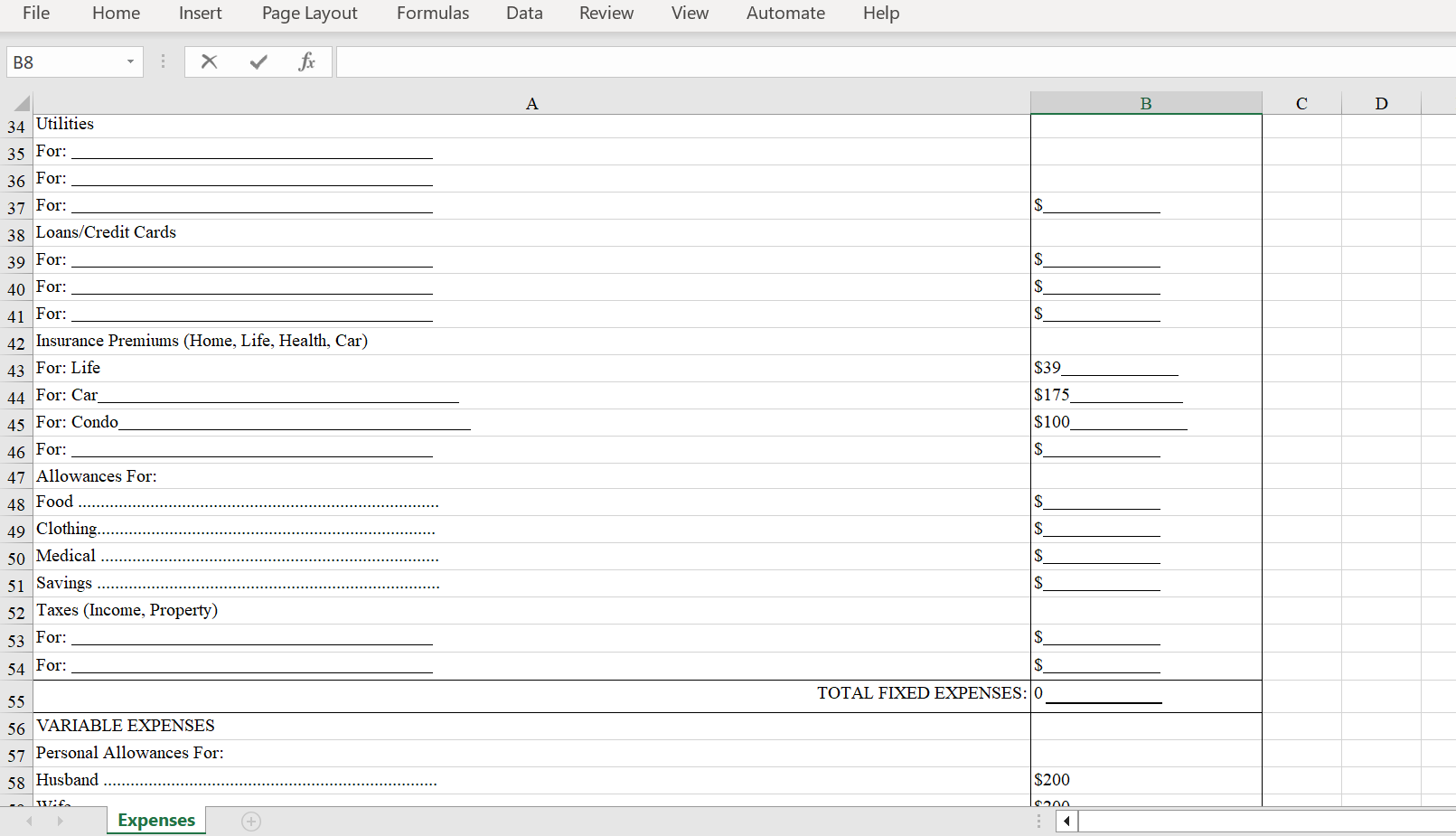This screenshot has width=1456, height=836.
Task: Select the Clothing row cell
Action: (531, 530)
